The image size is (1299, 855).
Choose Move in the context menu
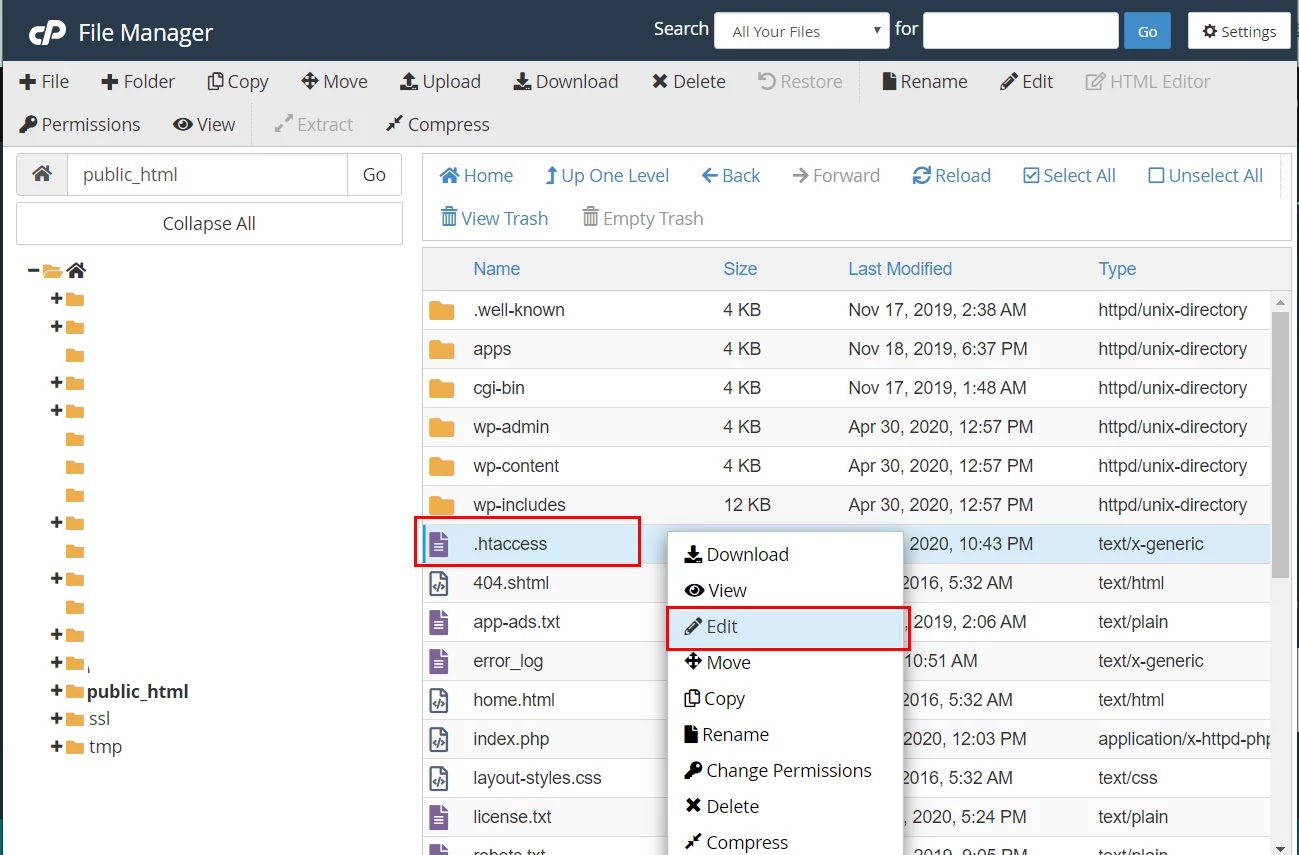(x=785, y=663)
